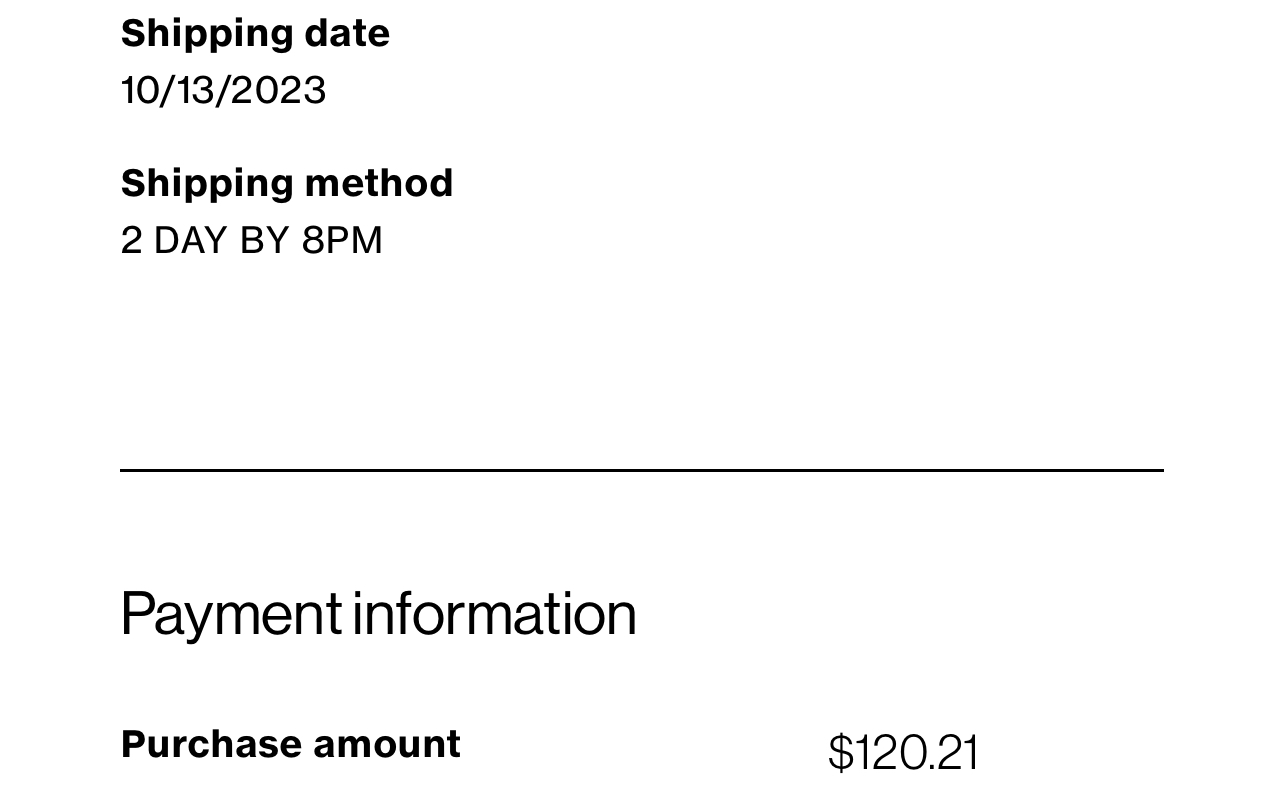Select the $120.21 purchase amount value

pos(904,752)
